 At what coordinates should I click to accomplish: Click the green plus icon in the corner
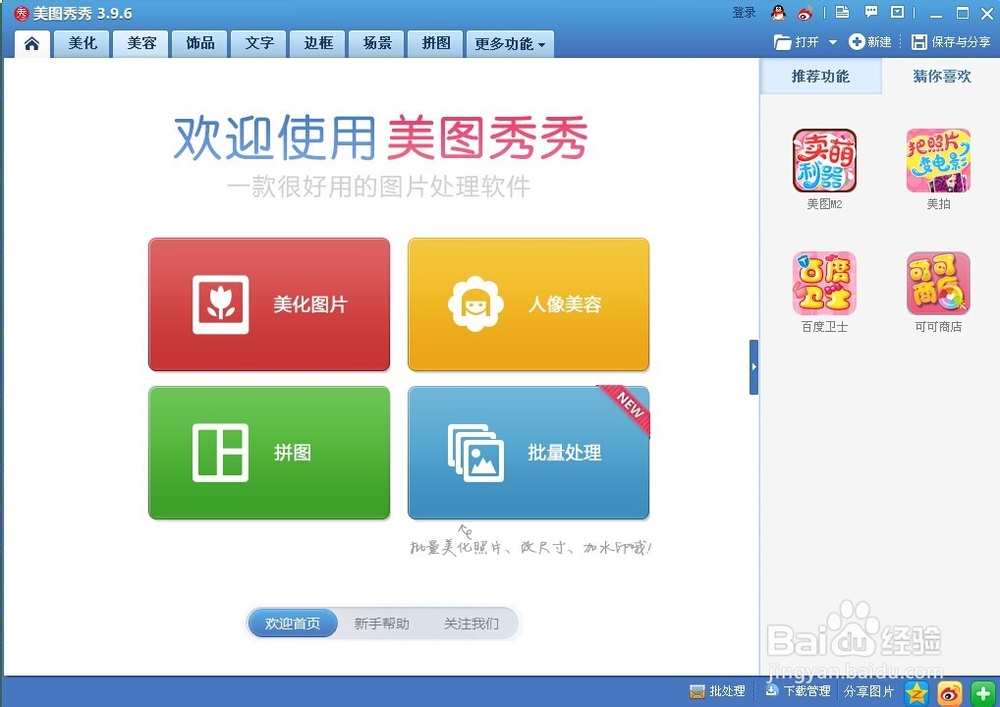coord(981,692)
